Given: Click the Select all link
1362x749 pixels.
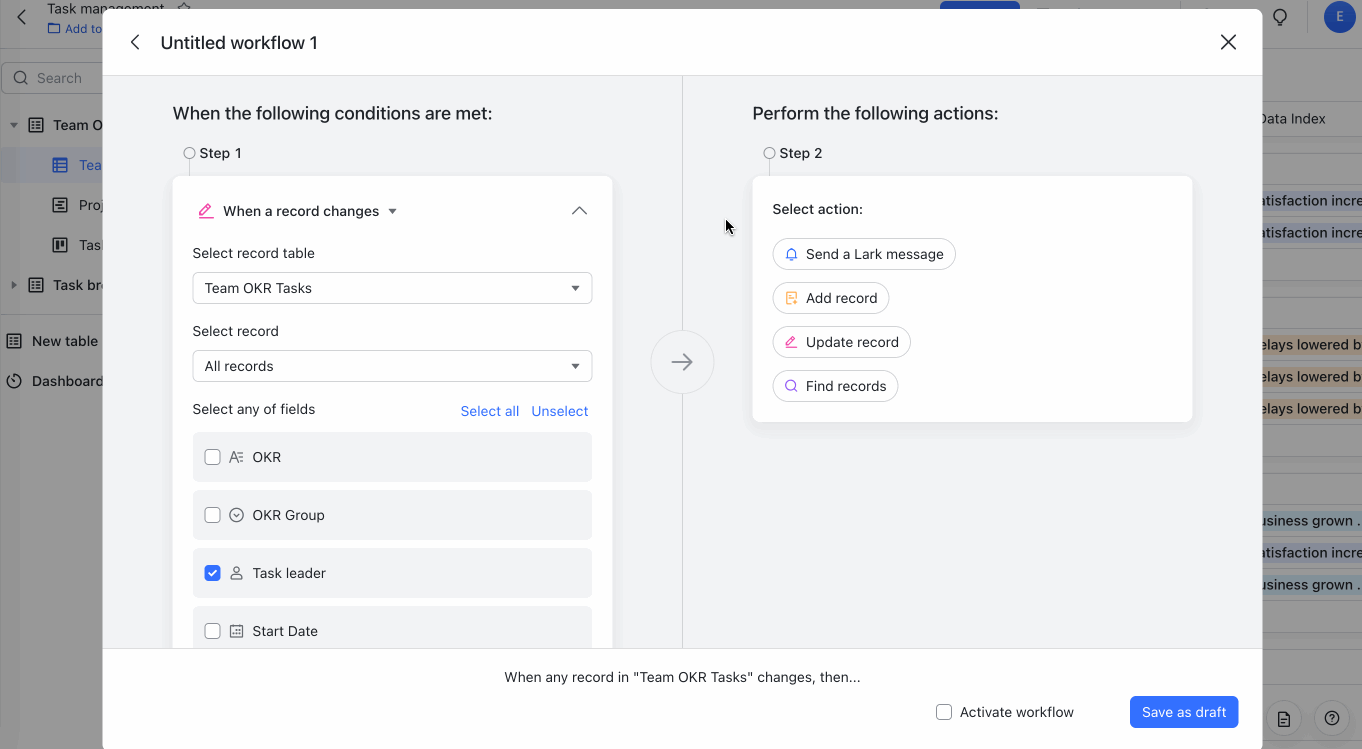Looking at the screenshot, I should tap(489, 411).
